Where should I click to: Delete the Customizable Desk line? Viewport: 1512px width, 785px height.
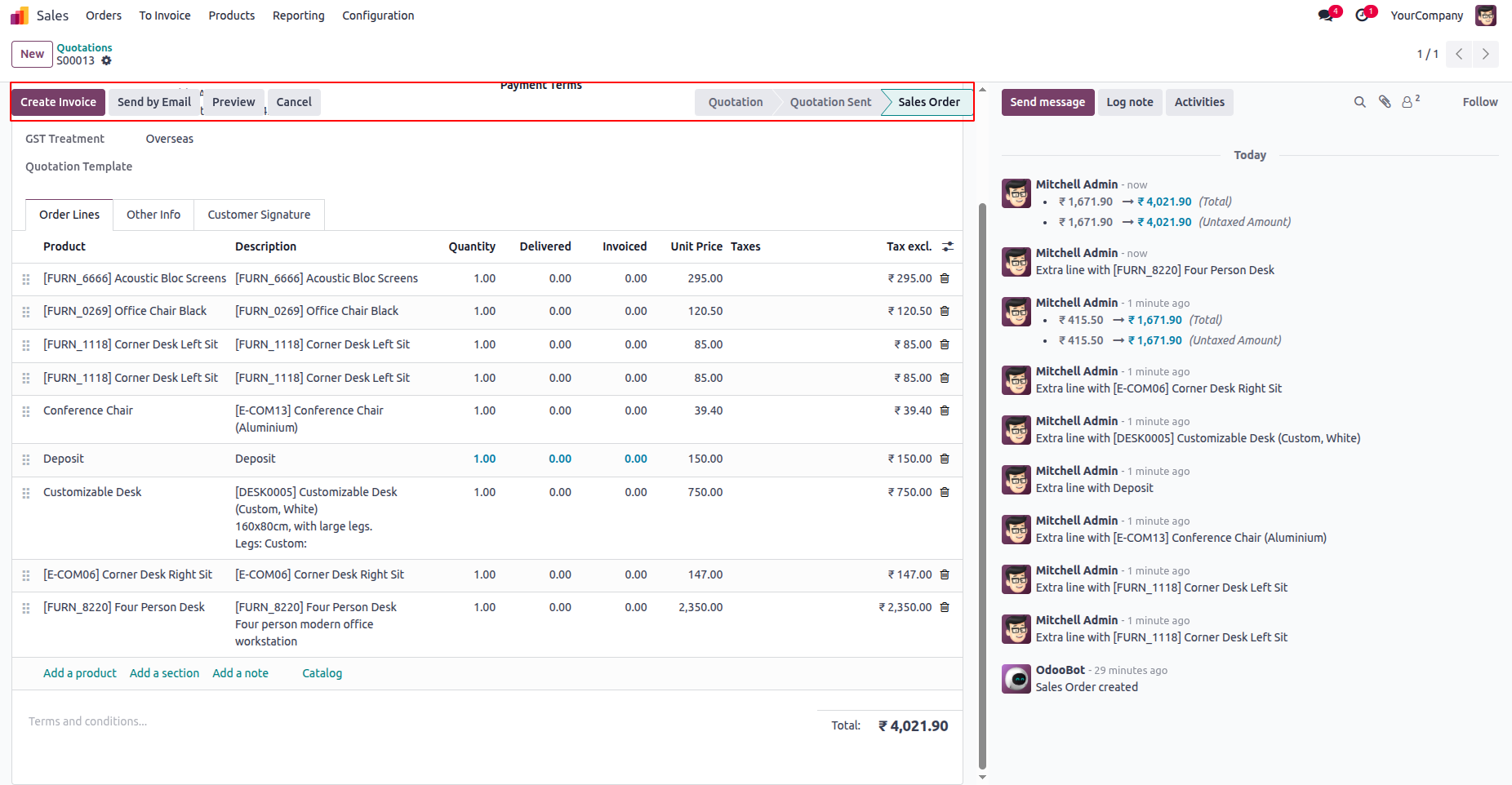(945, 492)
